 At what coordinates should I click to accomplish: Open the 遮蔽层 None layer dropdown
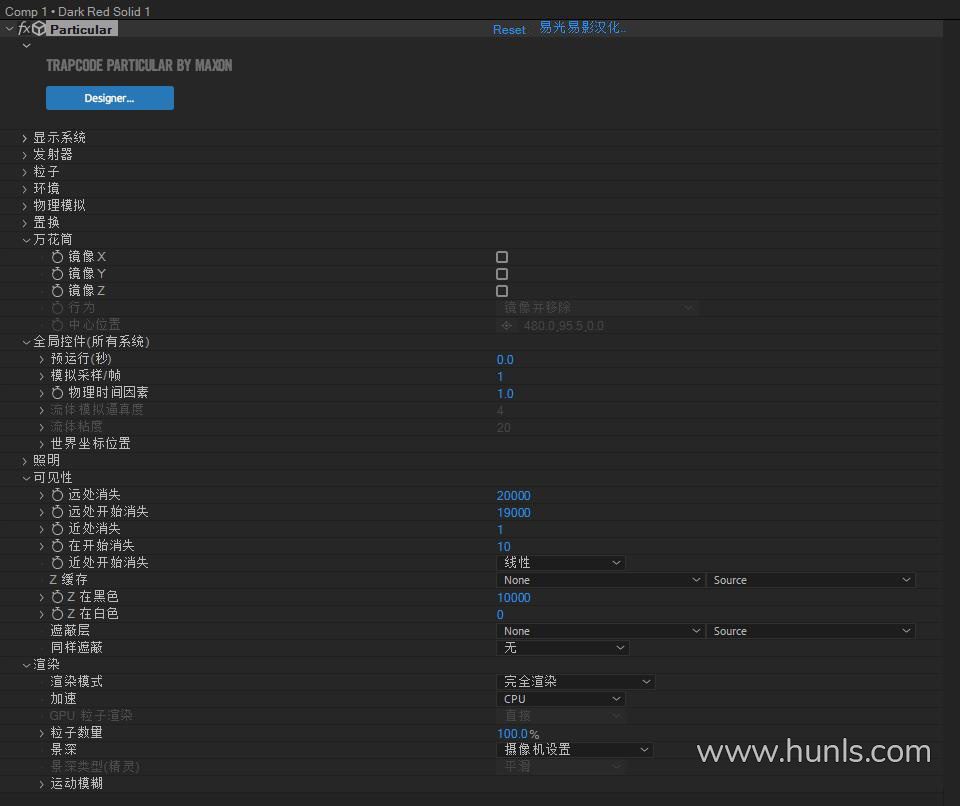tap(600, 631)
